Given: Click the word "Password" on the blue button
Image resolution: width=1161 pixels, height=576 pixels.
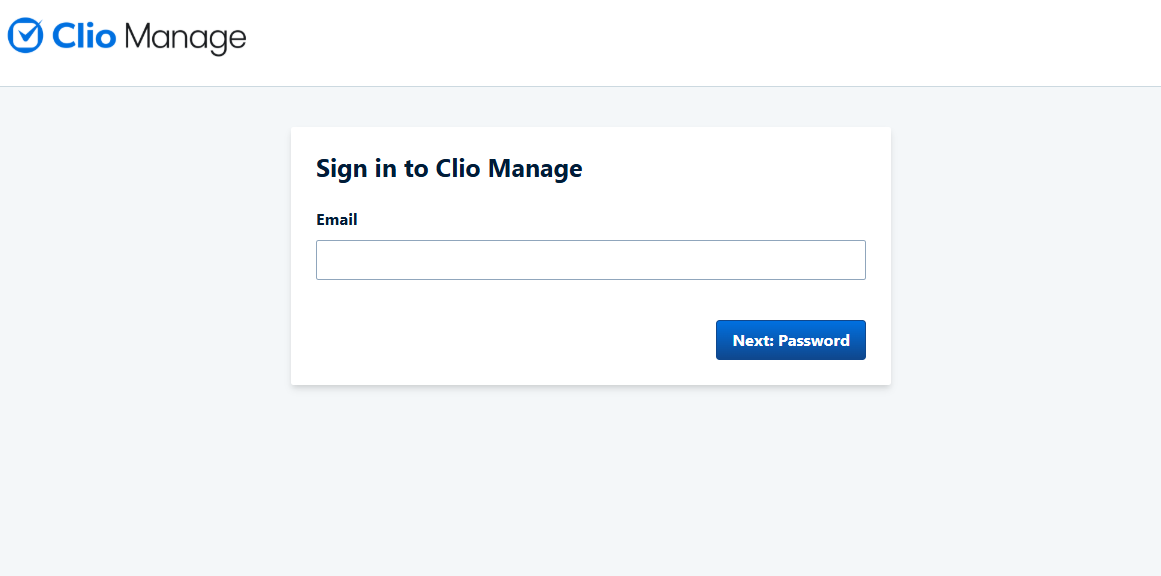Looking at the screenshot, I should pos(814,340).
